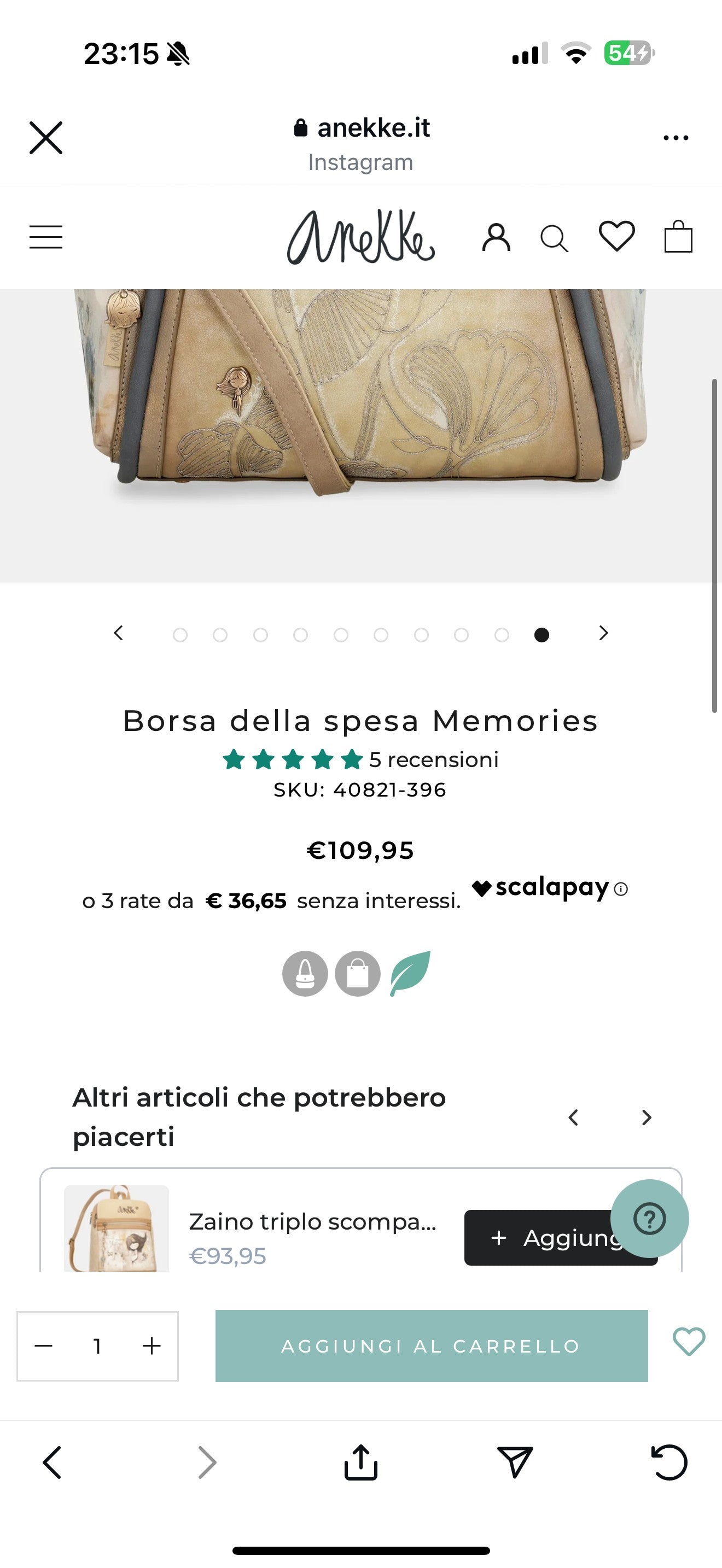Open the wishlist heart in header
Screen dimensions: 722x1568
[616, 236]
